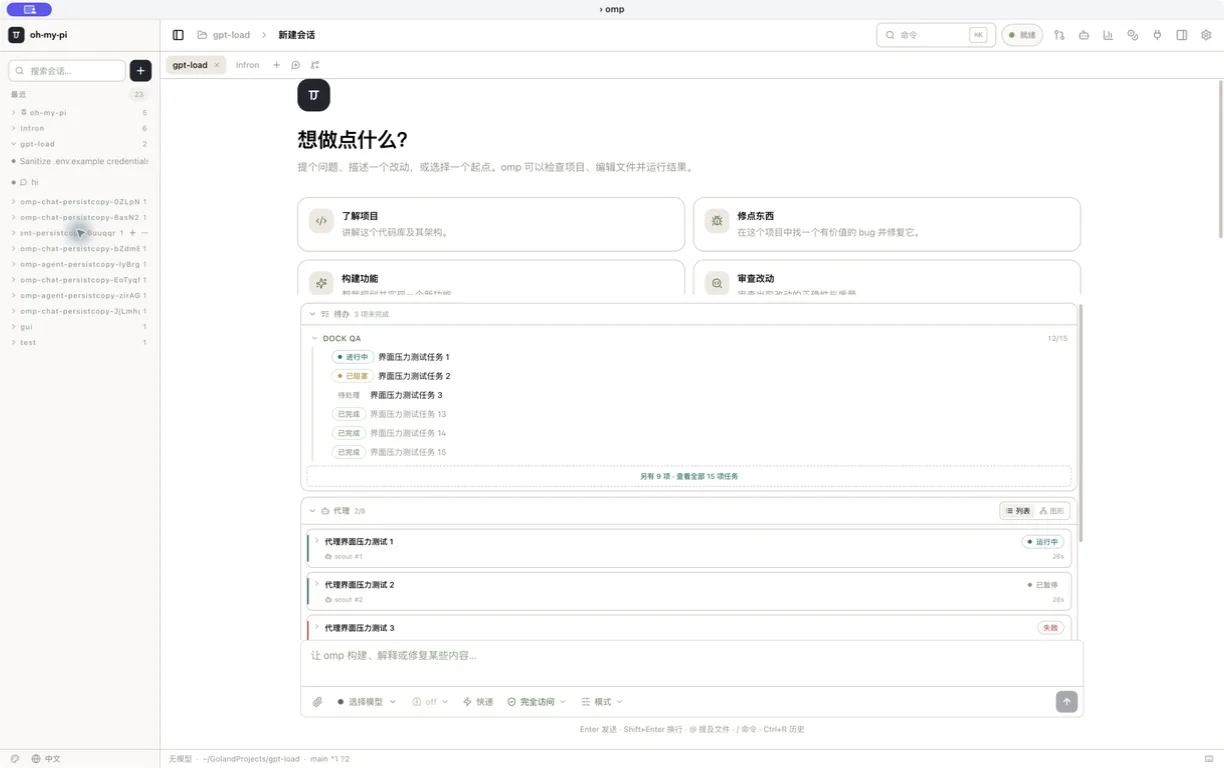
Task: Collapse the 待办 panel chevron
Action: pos(312,314)
